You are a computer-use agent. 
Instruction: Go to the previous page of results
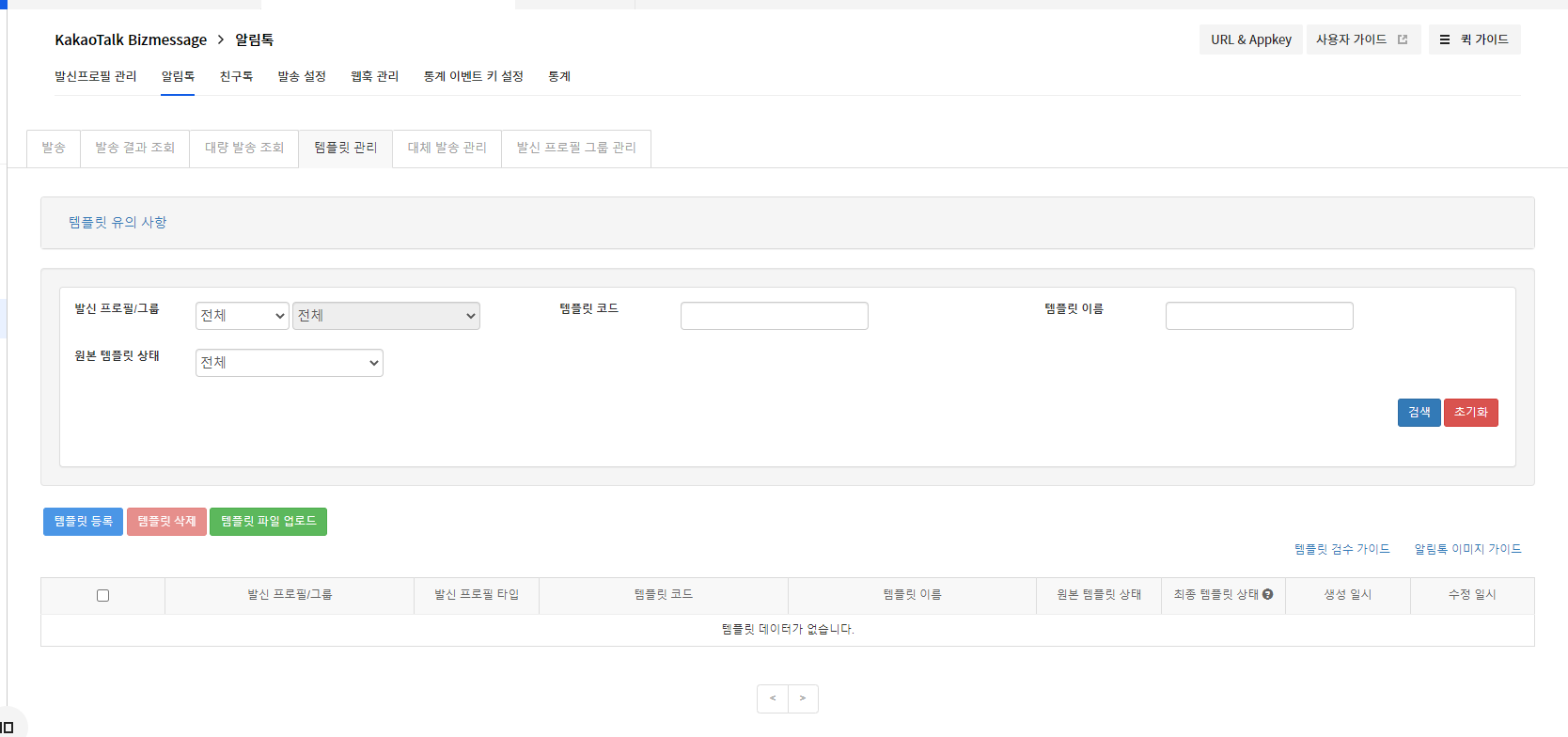[x=773, y=698]
